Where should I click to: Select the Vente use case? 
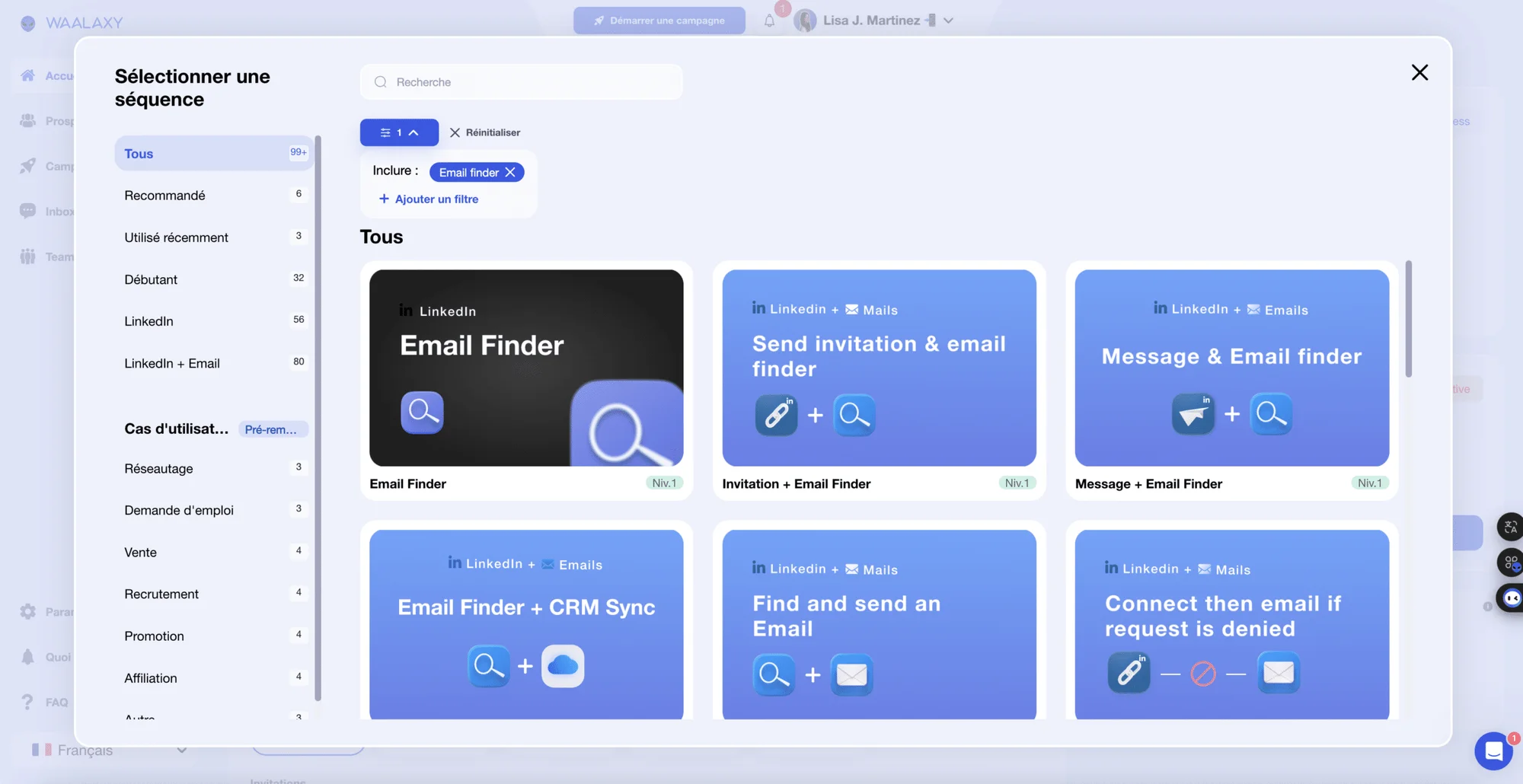214,552
